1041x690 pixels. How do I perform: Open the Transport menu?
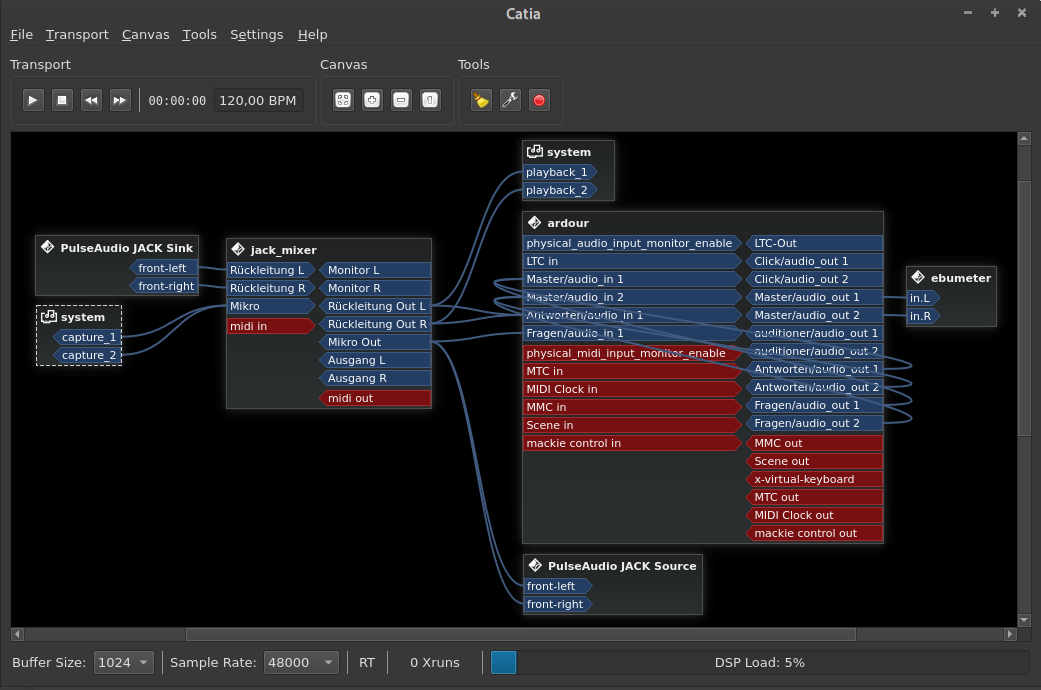[77, 35]
